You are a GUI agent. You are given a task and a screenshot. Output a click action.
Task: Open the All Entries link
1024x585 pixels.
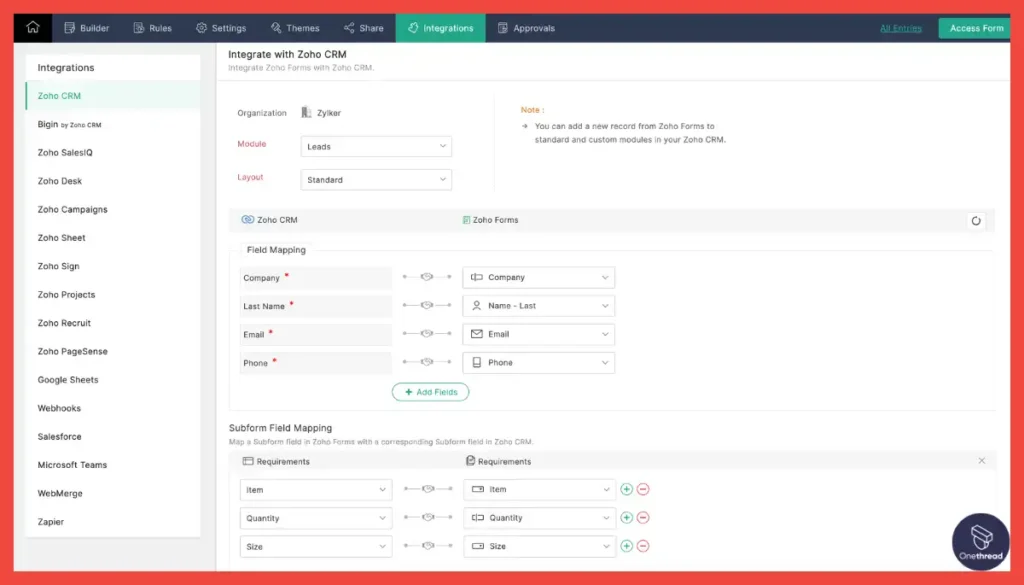(x=901, y=28)
